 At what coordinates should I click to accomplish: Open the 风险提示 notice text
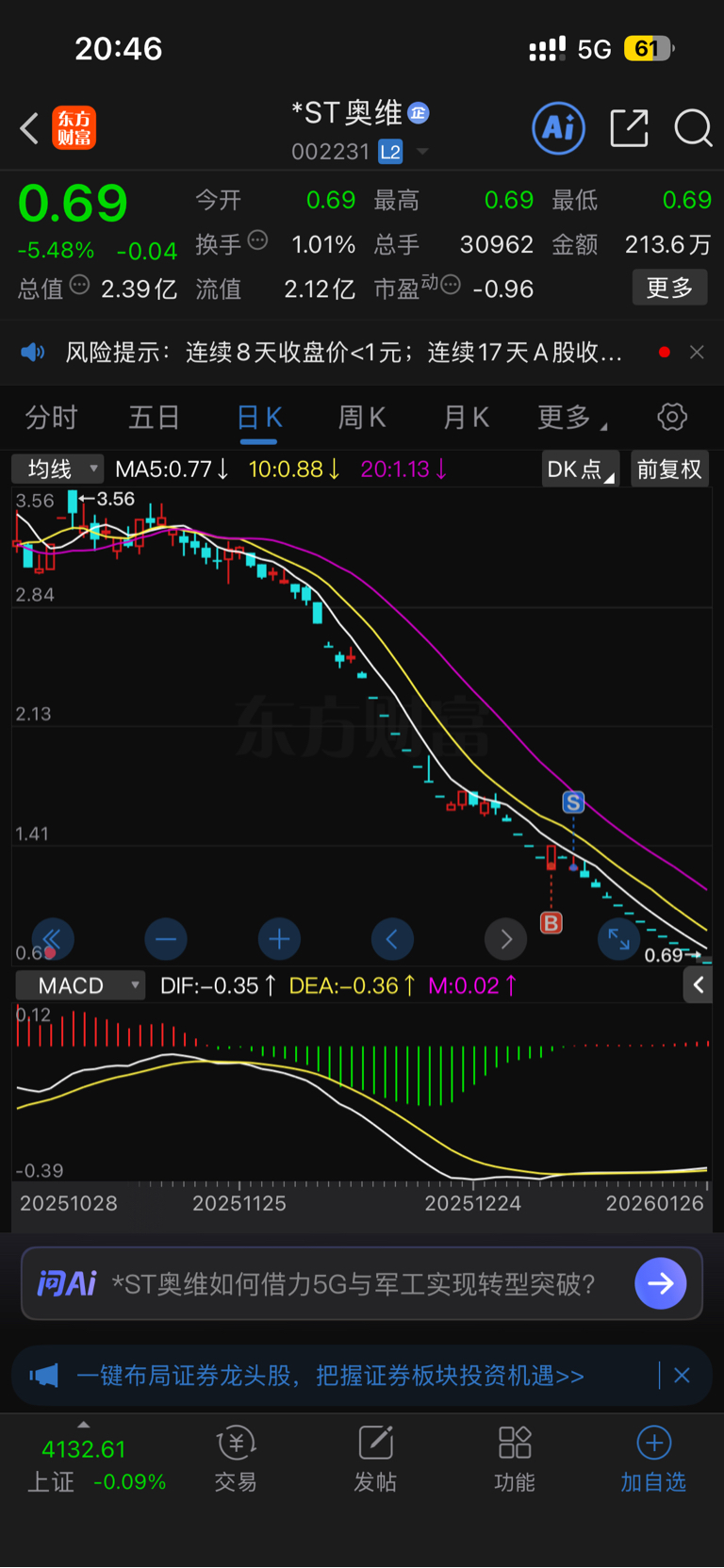point(343,353)
